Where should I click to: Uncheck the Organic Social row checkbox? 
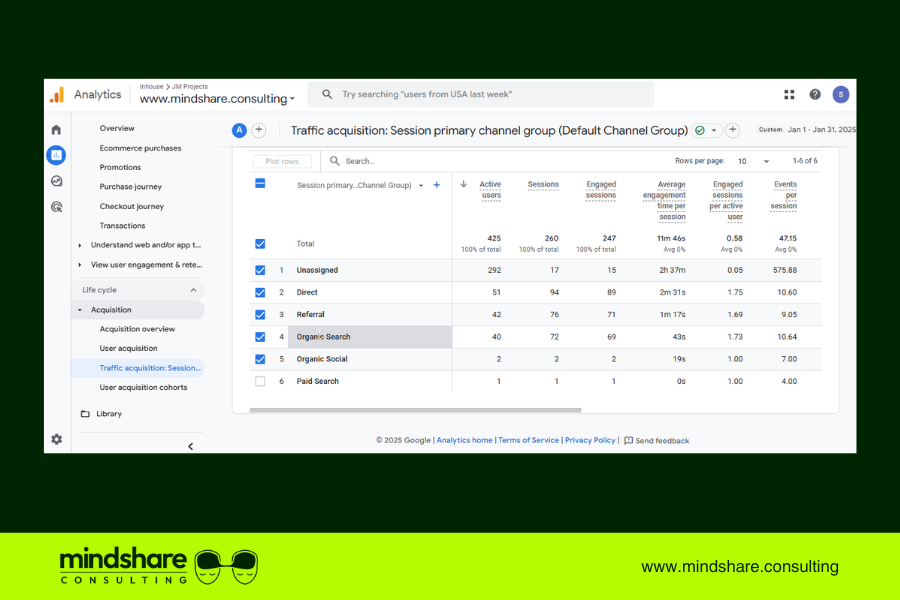(260, 359)
